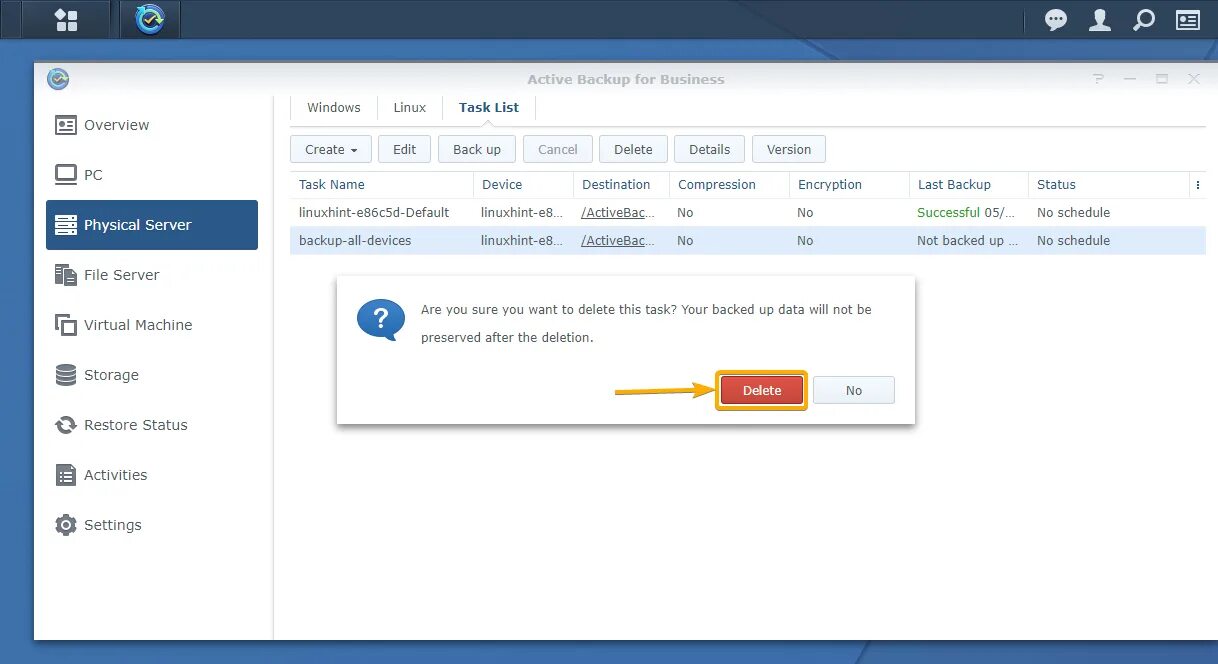Expand the Create dropdown button
Image resolution: width=1218 pixels, height=664 pixels.
331,149
